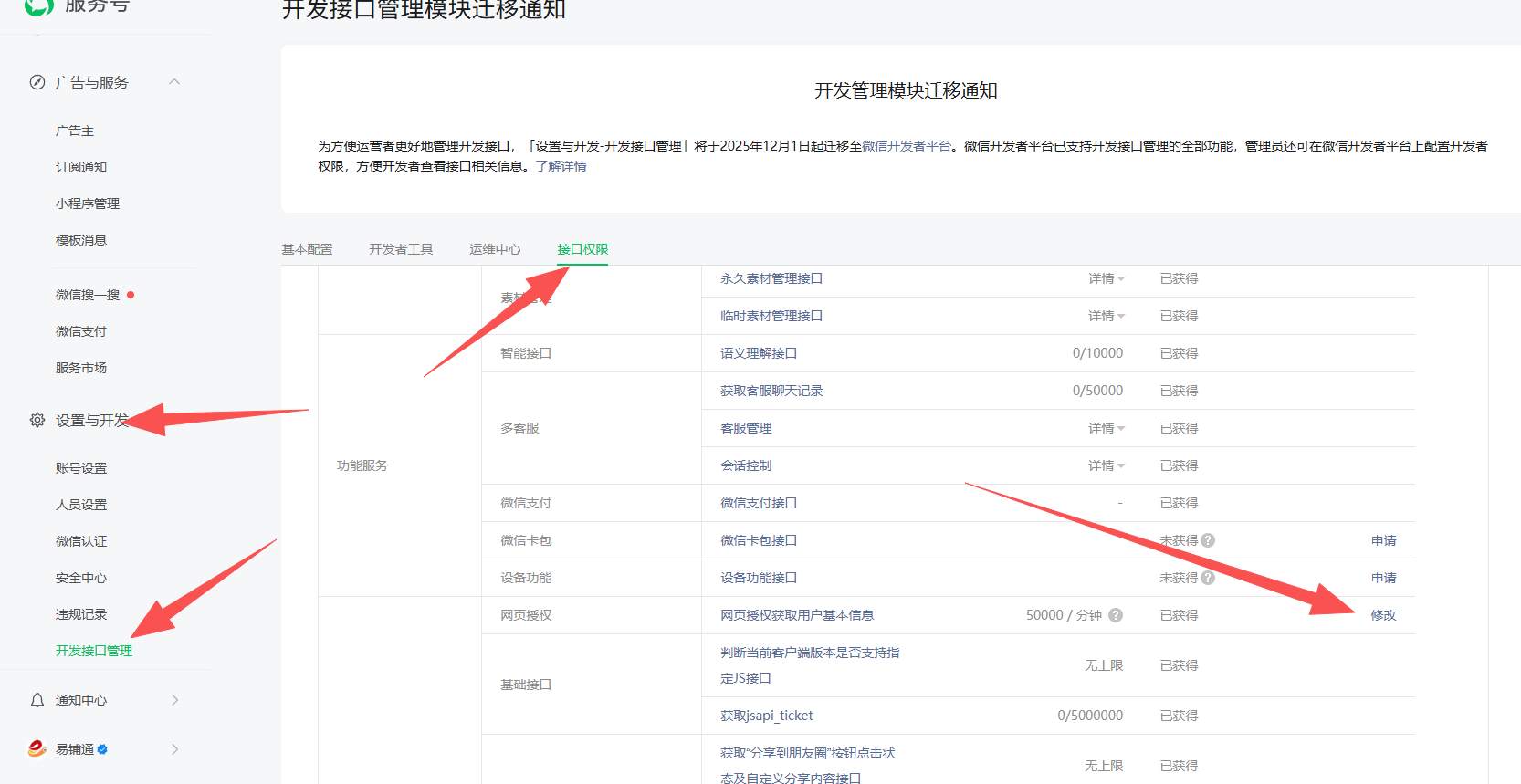Expand the 通知中心 menu arrow

pos(174,700)
